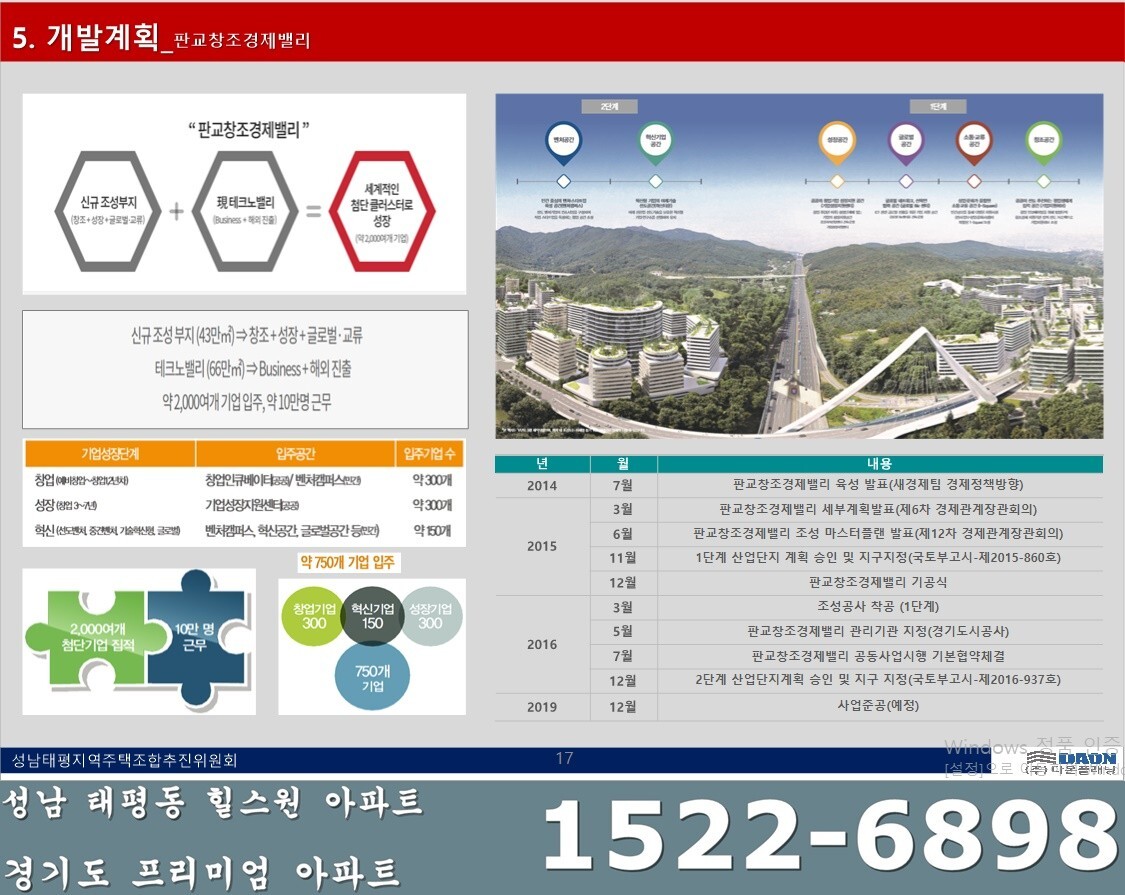
Task: Click the green 혁신기업 공간 map pin
Action: (x=655, y=142)
